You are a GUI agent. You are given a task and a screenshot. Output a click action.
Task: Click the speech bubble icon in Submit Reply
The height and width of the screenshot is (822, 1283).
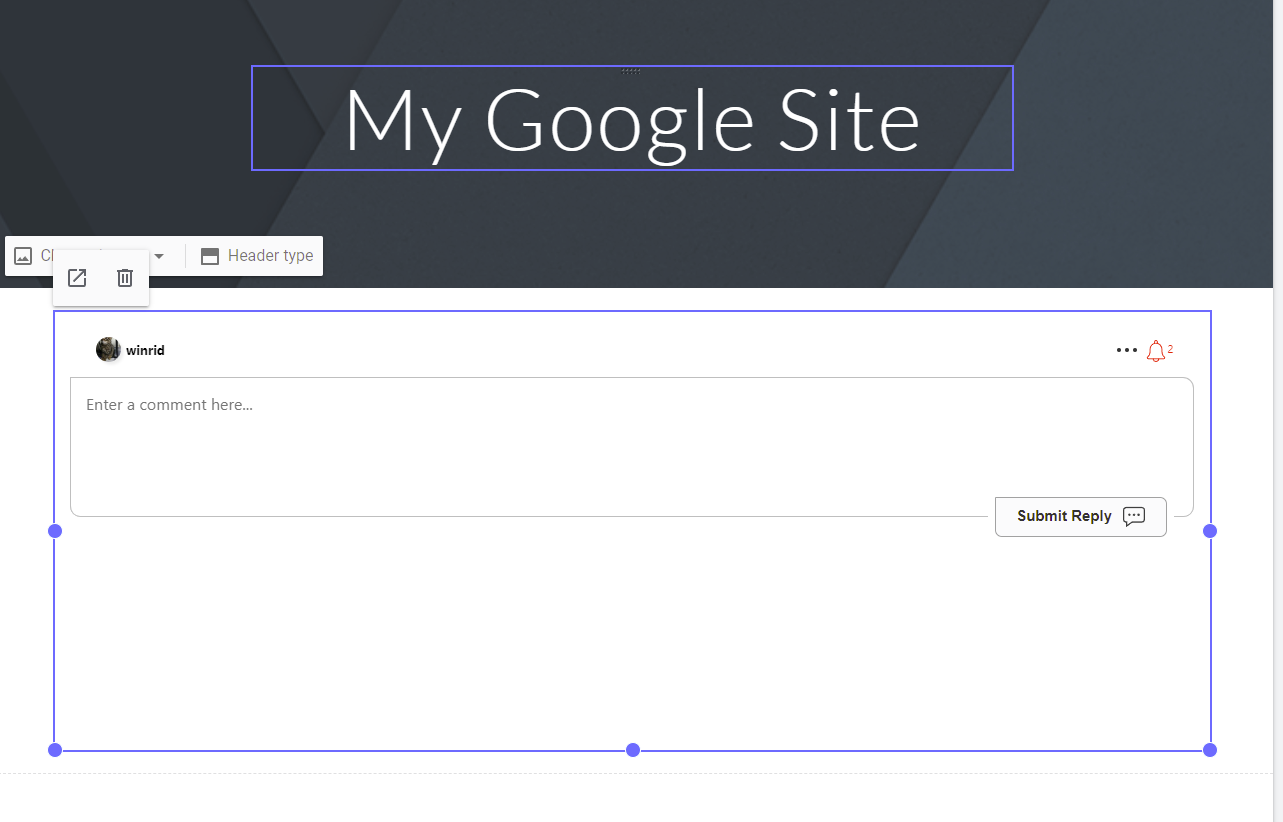click(x=1134, y=516)
